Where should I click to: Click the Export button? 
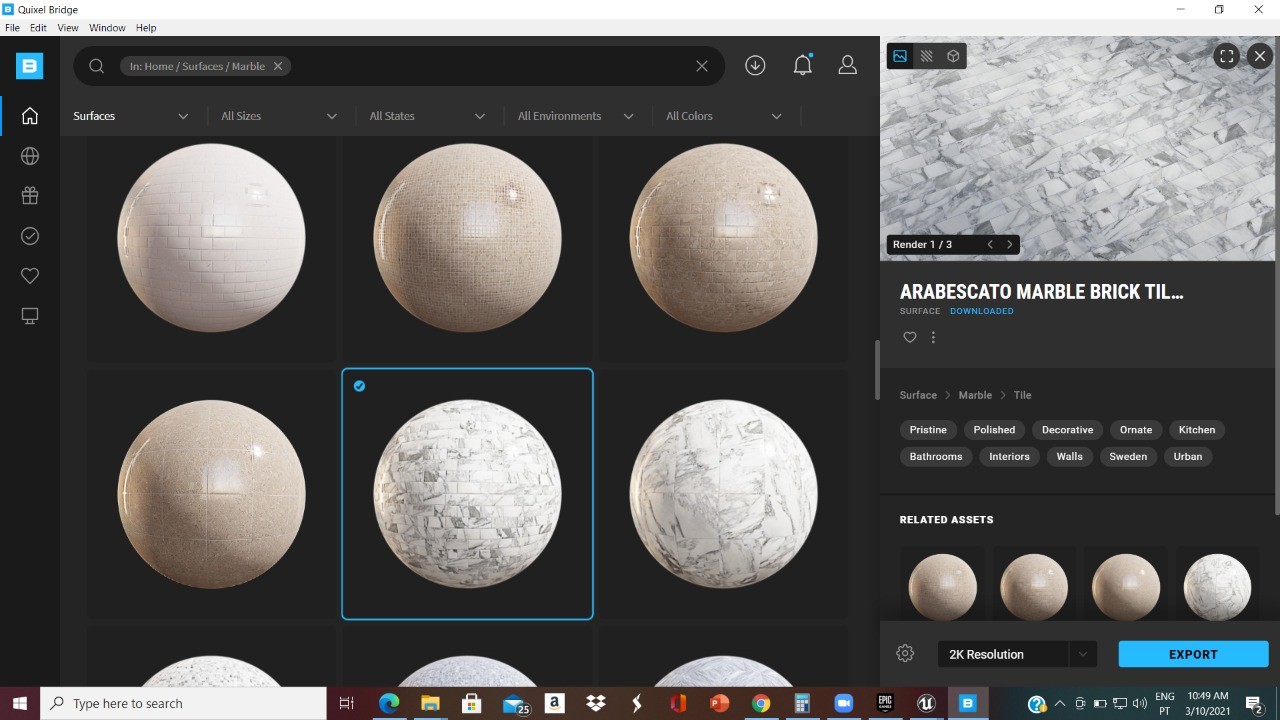1193,653
